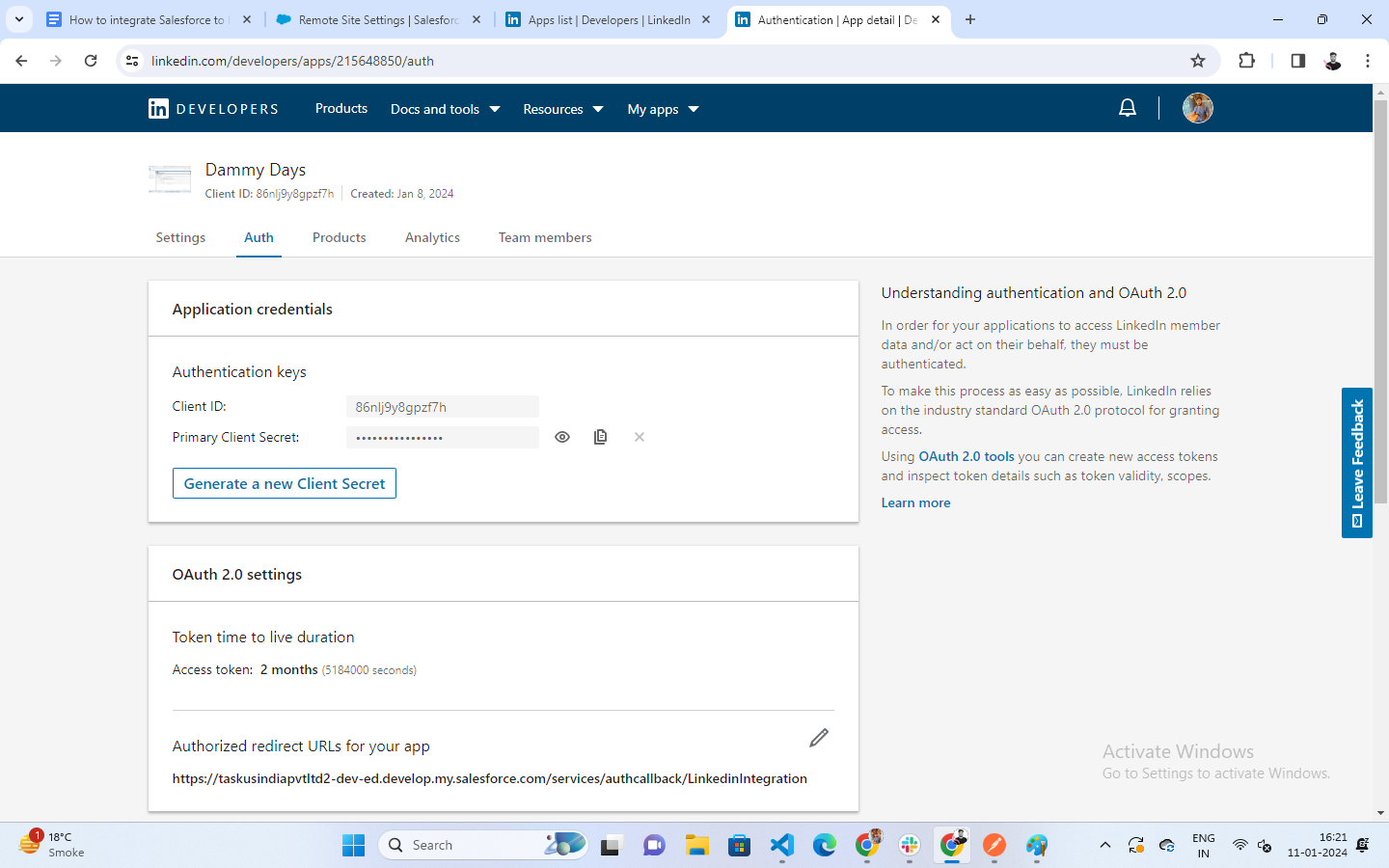Close the Apps list LinkedIn tab
The height and width of the screenshot is (868, 1389).
point(706,19)
